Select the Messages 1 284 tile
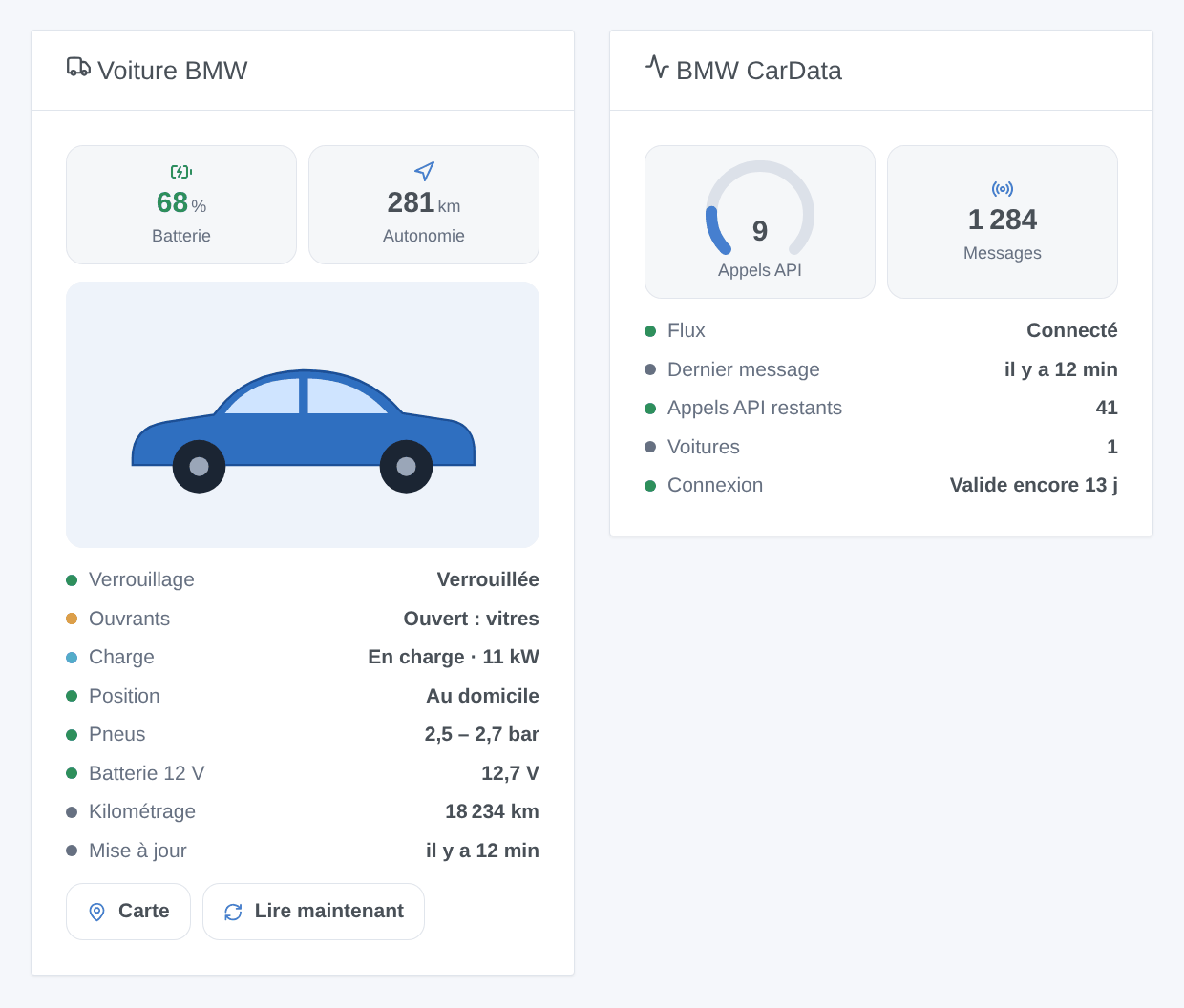This screenshot has height=1008, width=1184. [1003, 221]
